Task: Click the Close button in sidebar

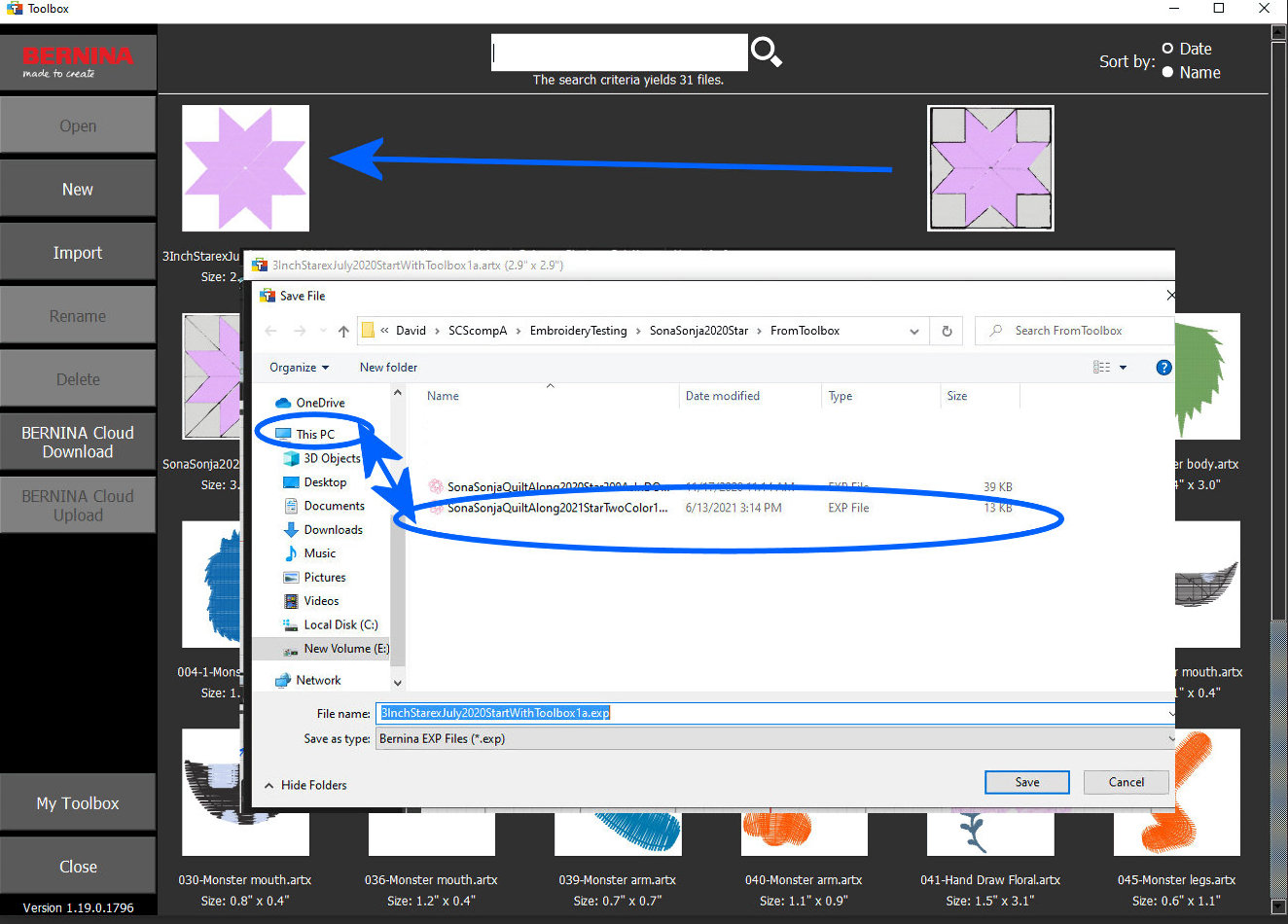Action: pyautogui.click(x=78, y=866)
